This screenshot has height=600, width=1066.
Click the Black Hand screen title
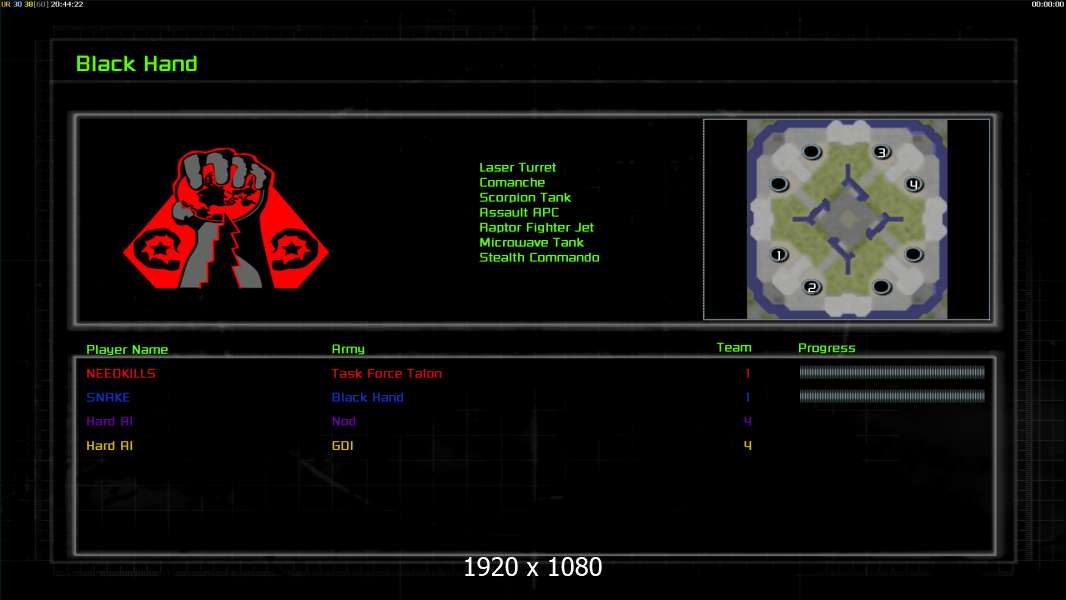[137, 64]
